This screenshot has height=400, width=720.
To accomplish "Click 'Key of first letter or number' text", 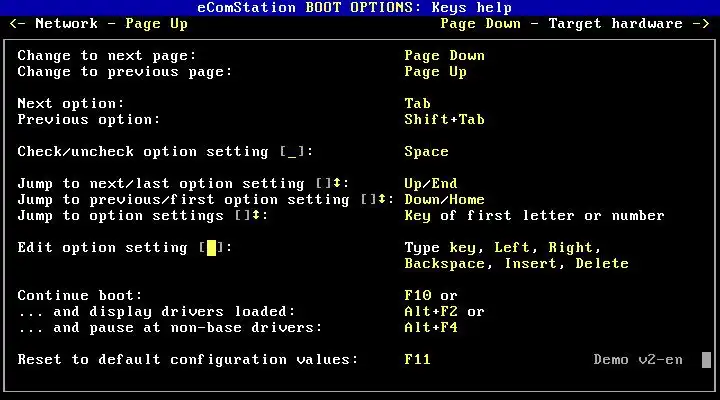I will click(x=534, y=216).
